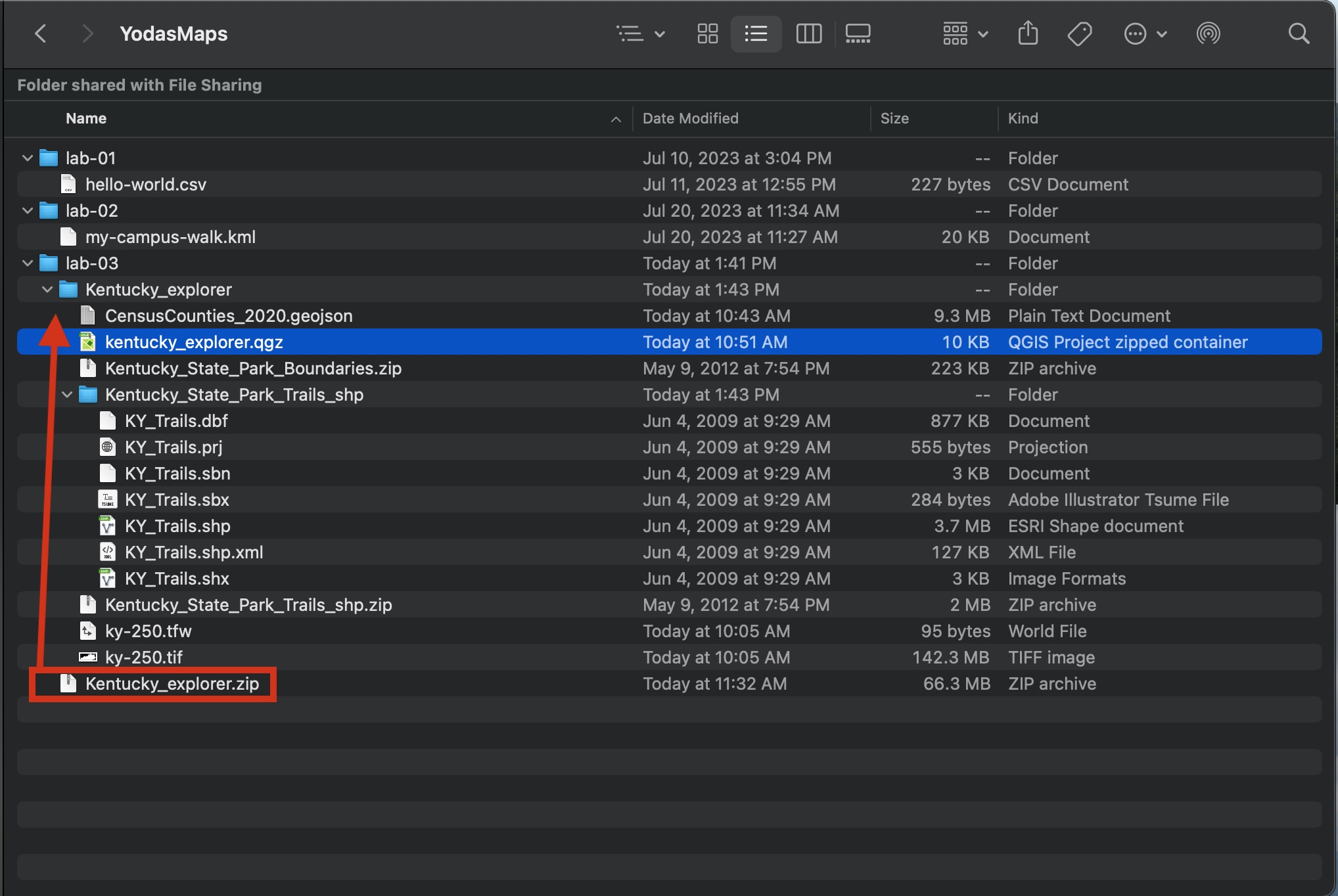This screenshot has width=1338, height=896.
Task: Click the 'ESRI Shape document' kind cell
Action: [1096, 526]
